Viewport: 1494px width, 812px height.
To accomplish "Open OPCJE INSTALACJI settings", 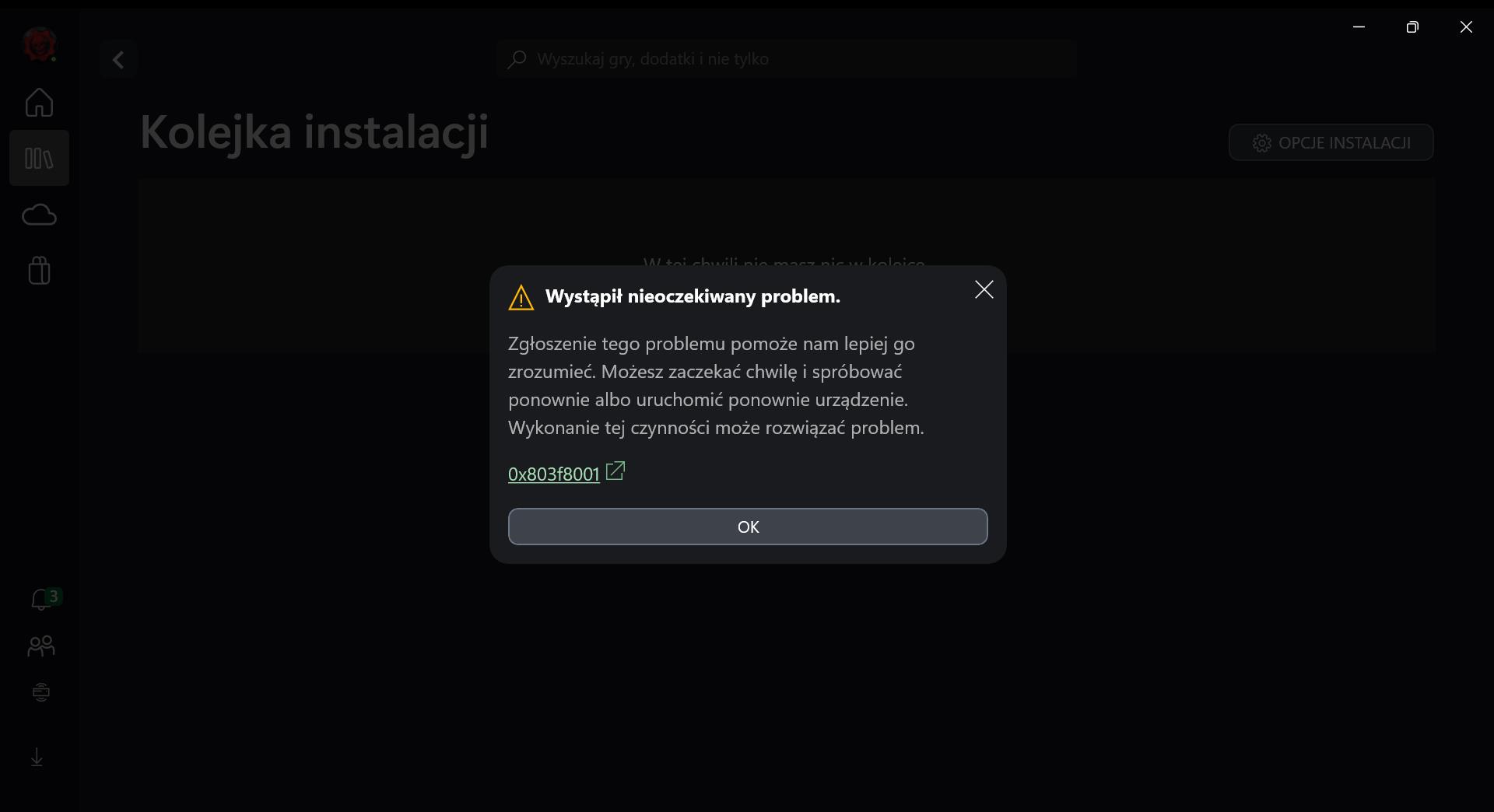I will (1331, 143).
